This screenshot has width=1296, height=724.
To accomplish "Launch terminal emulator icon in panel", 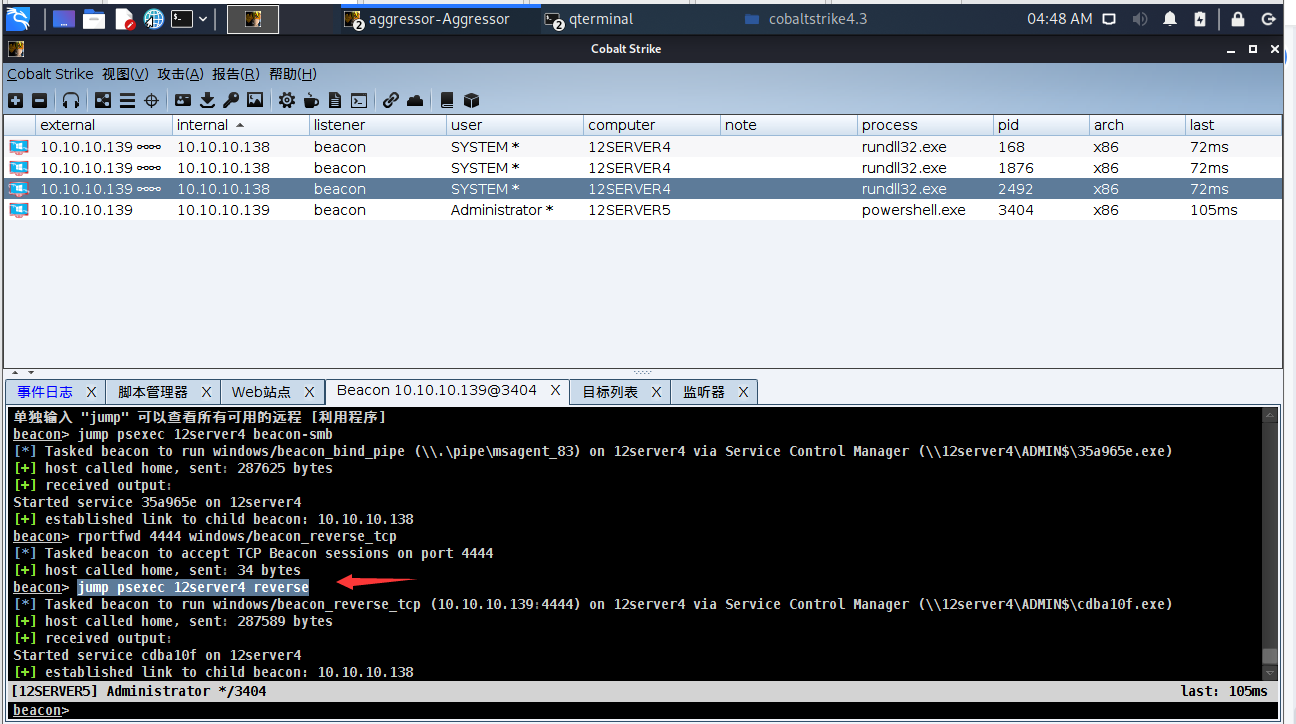I will tap(182, 18).
